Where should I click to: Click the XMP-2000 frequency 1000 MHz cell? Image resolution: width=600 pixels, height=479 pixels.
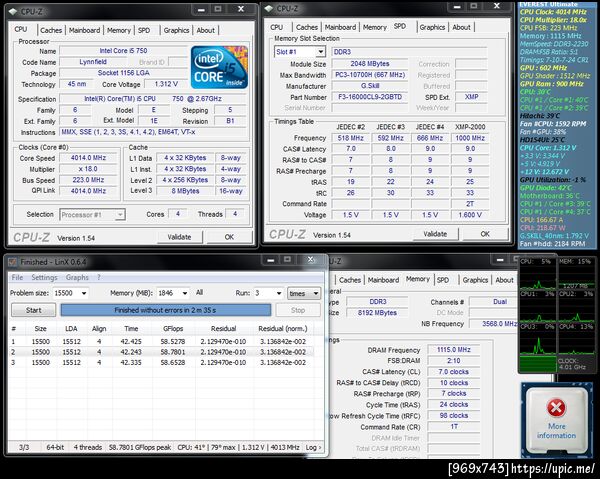click(x=470, y=138)
